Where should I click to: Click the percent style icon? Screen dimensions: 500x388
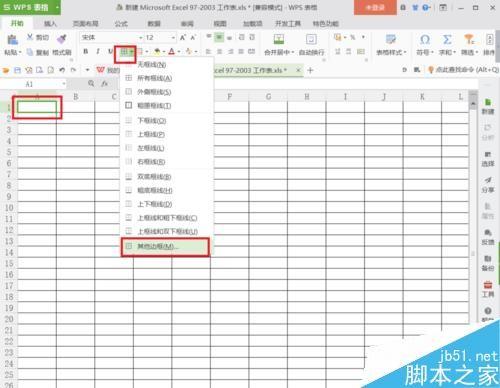(x=352, y=37)
